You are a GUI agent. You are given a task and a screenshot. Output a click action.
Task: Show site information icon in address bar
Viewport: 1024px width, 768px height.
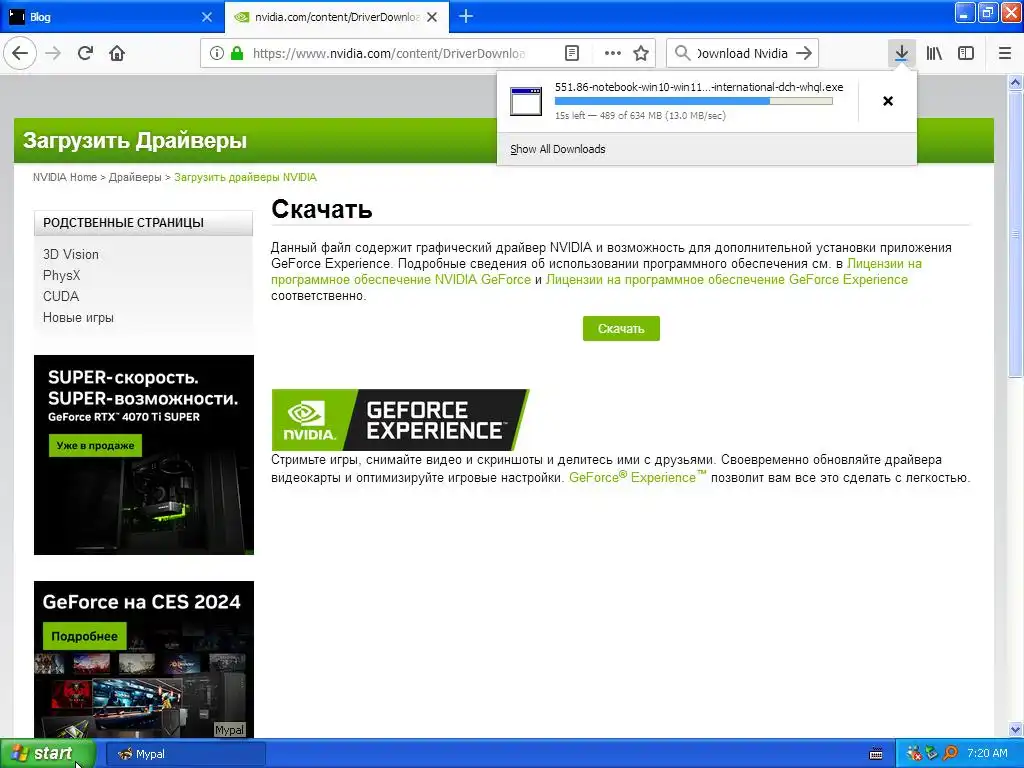click(216, 53)
